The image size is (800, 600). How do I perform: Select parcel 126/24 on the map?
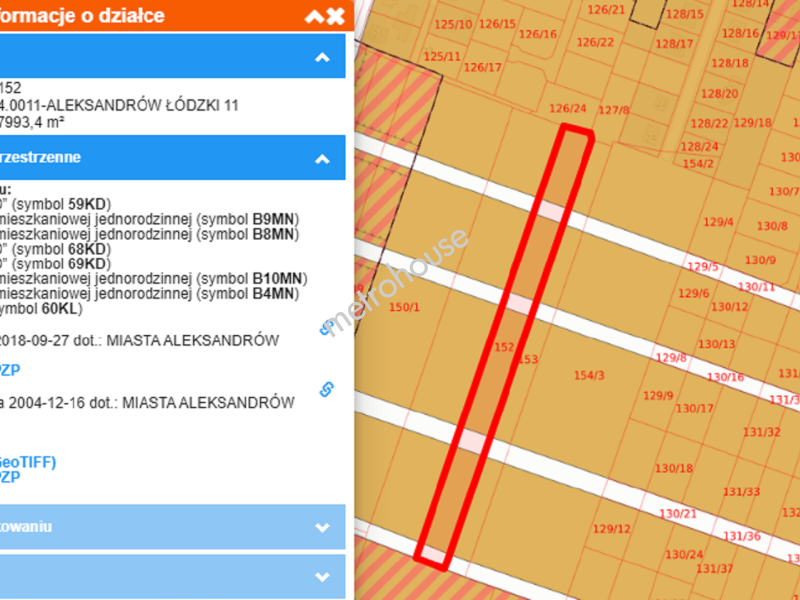click(x=567, y=108)
